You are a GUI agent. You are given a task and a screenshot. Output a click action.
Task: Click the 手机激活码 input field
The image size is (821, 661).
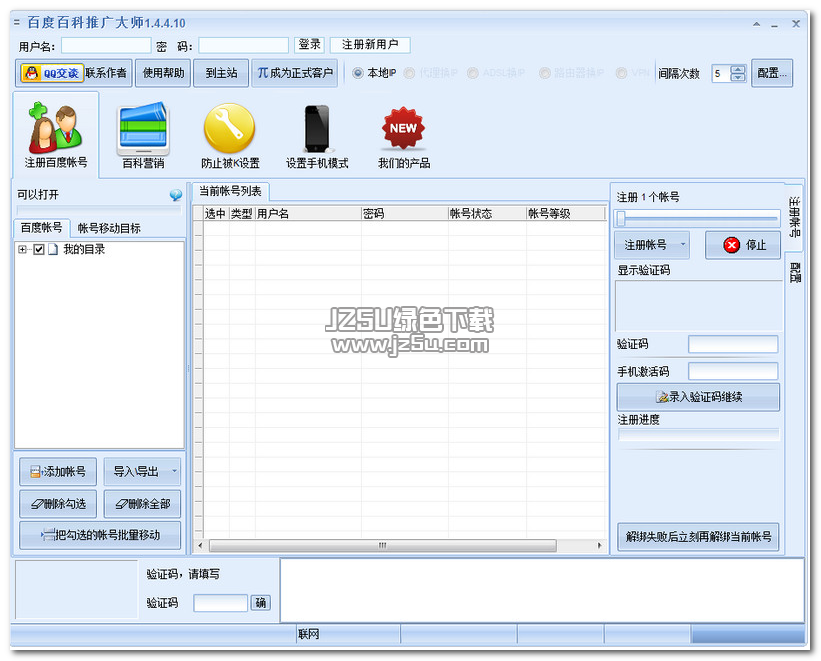733,371
